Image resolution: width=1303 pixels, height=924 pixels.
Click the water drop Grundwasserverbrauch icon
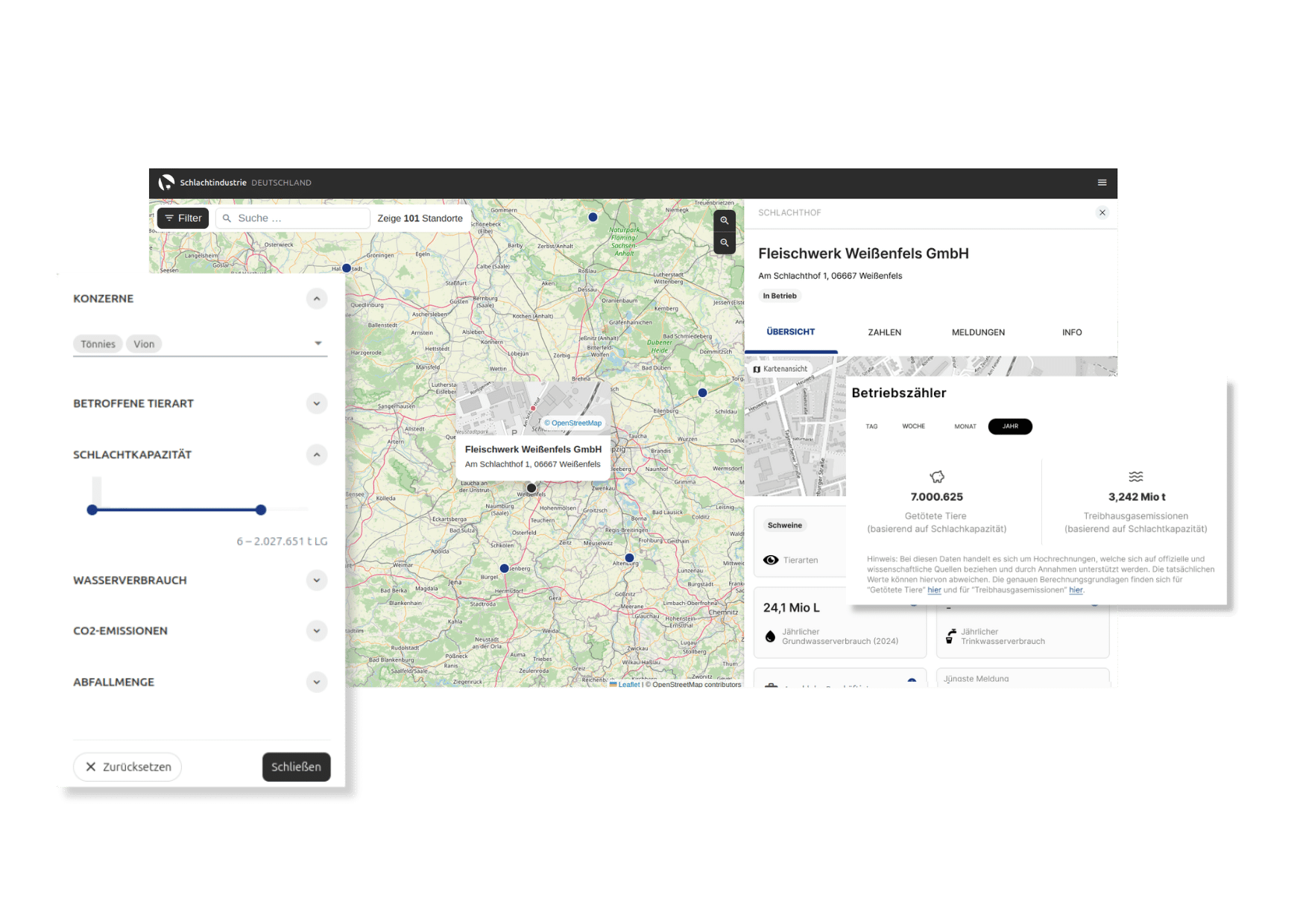coord(770,636)
